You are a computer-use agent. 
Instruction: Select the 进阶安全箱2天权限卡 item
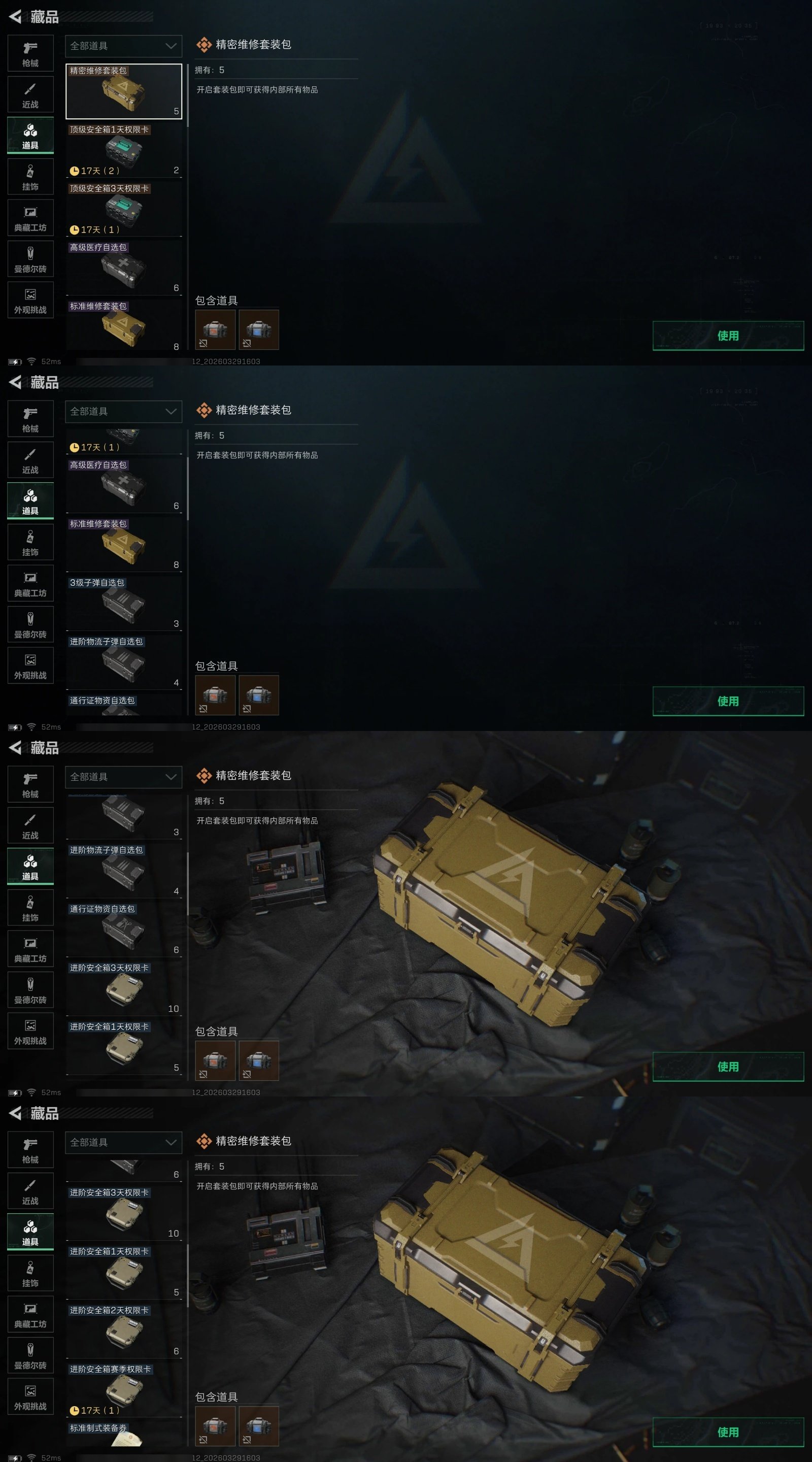[124, 1331]
